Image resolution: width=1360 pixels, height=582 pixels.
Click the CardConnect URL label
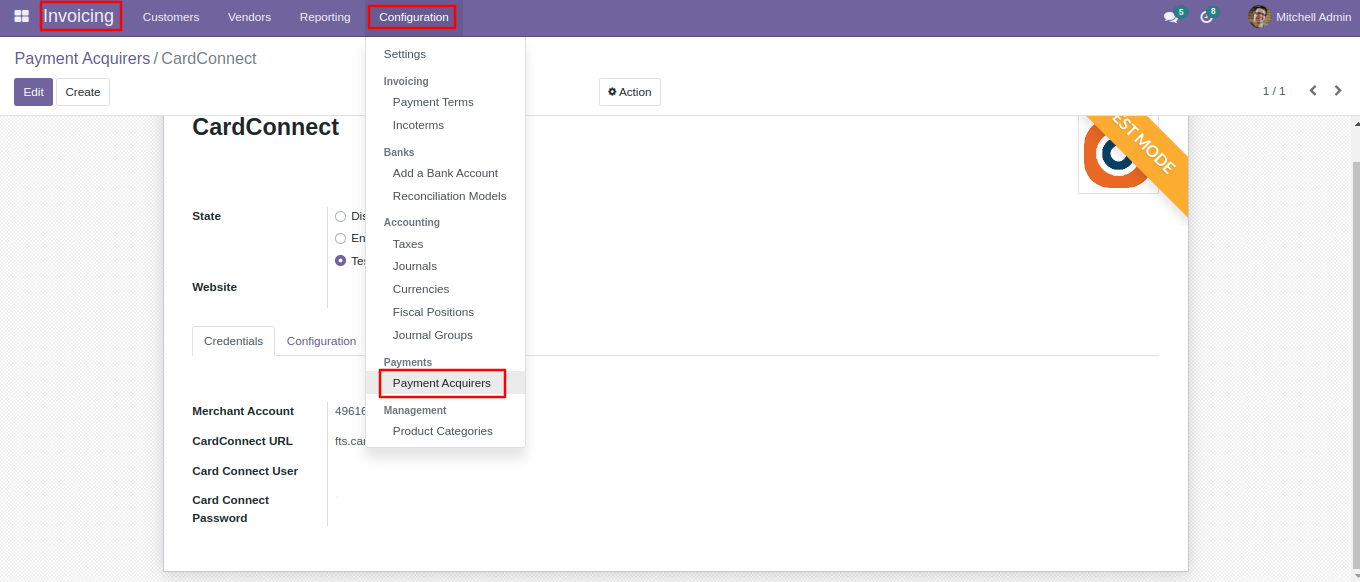pos(242,441)
